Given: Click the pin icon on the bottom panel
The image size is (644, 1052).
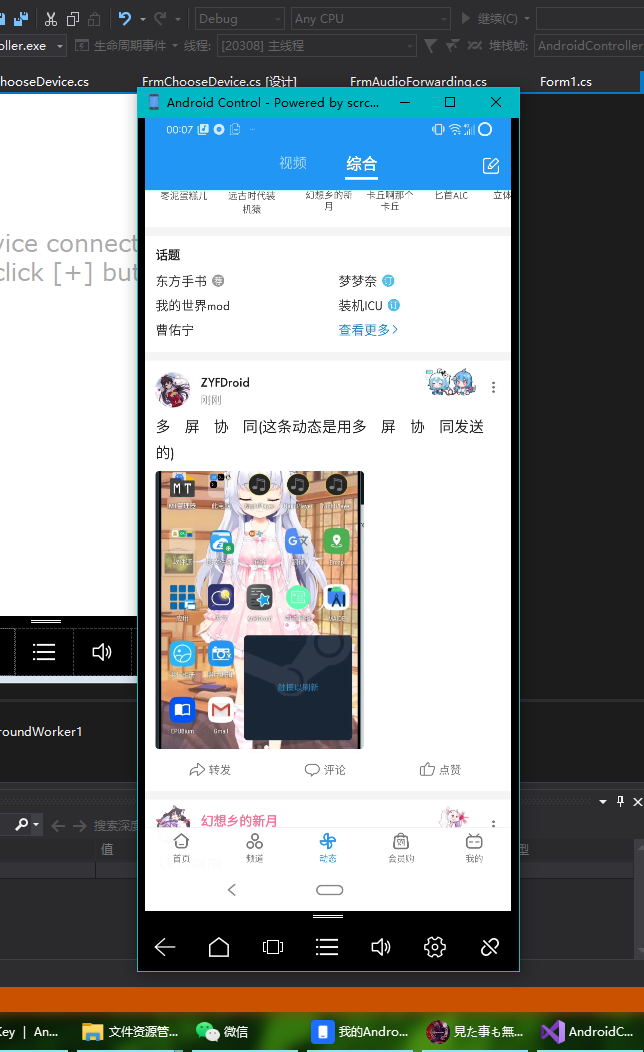Looking at the screenshot, I should click(621, 801).
